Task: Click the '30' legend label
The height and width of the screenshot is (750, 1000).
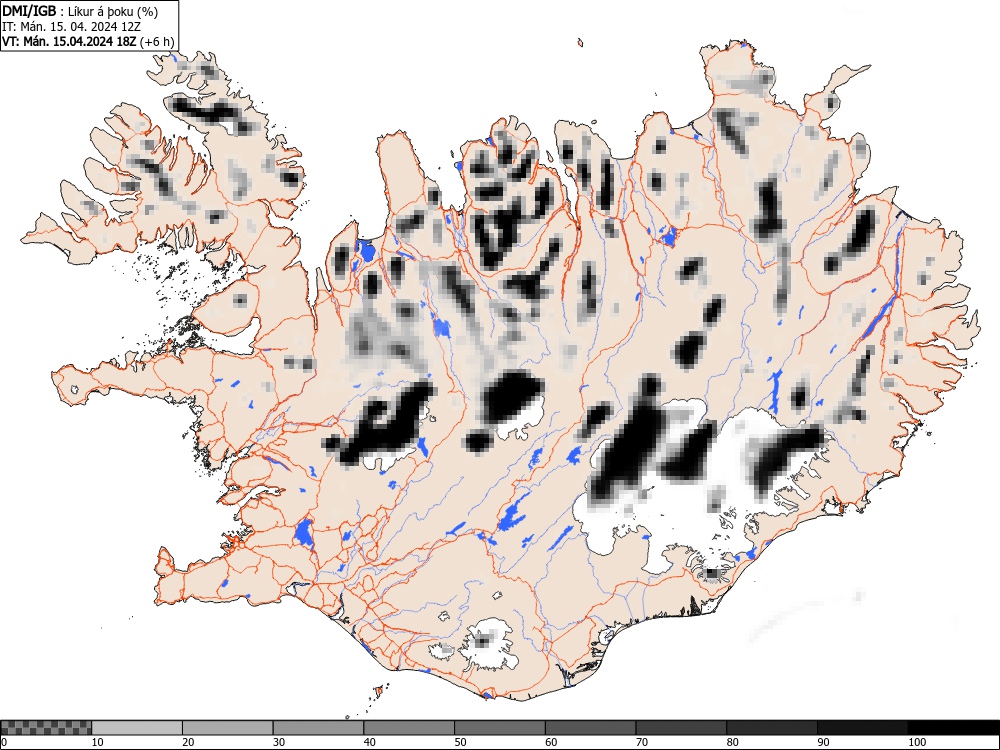Action: [x=279, y=742]
